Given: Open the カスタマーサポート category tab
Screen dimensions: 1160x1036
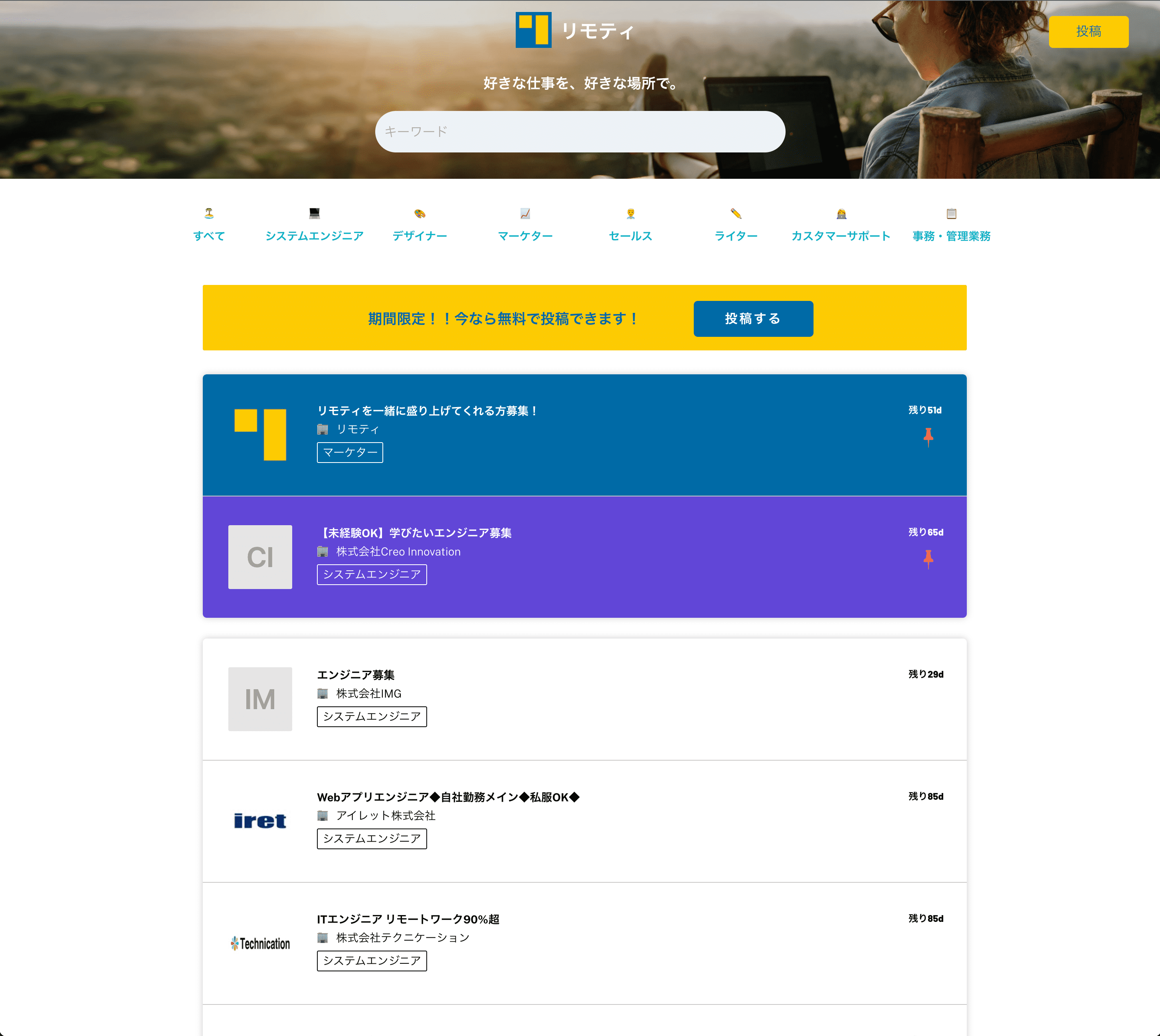Looking at the screenshot, I should pos(841,236).
